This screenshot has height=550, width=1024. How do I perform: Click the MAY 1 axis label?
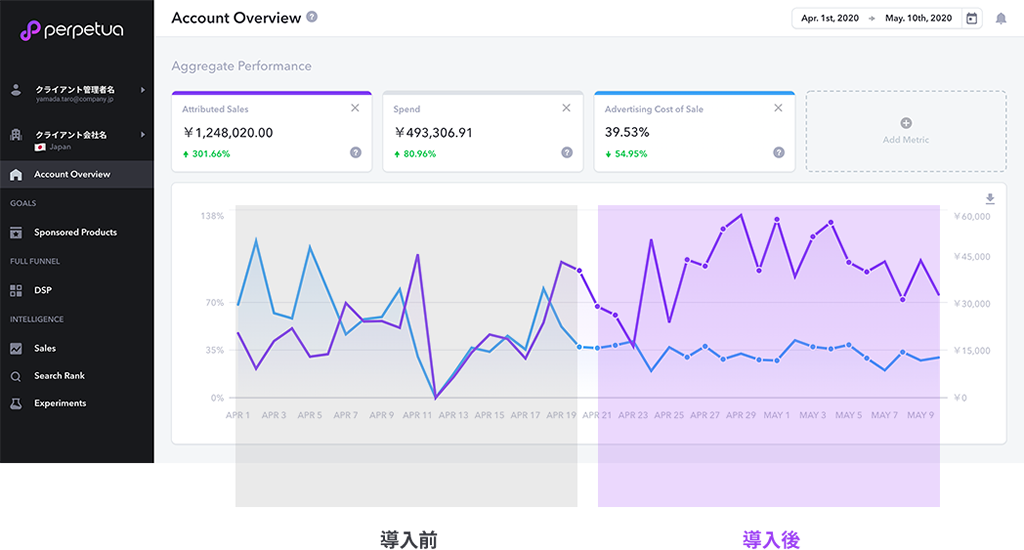(x=776, y=415)
